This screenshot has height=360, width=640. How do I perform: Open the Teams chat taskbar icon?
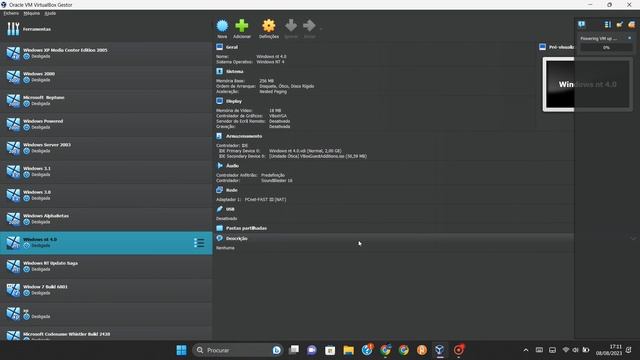[312, 350]
